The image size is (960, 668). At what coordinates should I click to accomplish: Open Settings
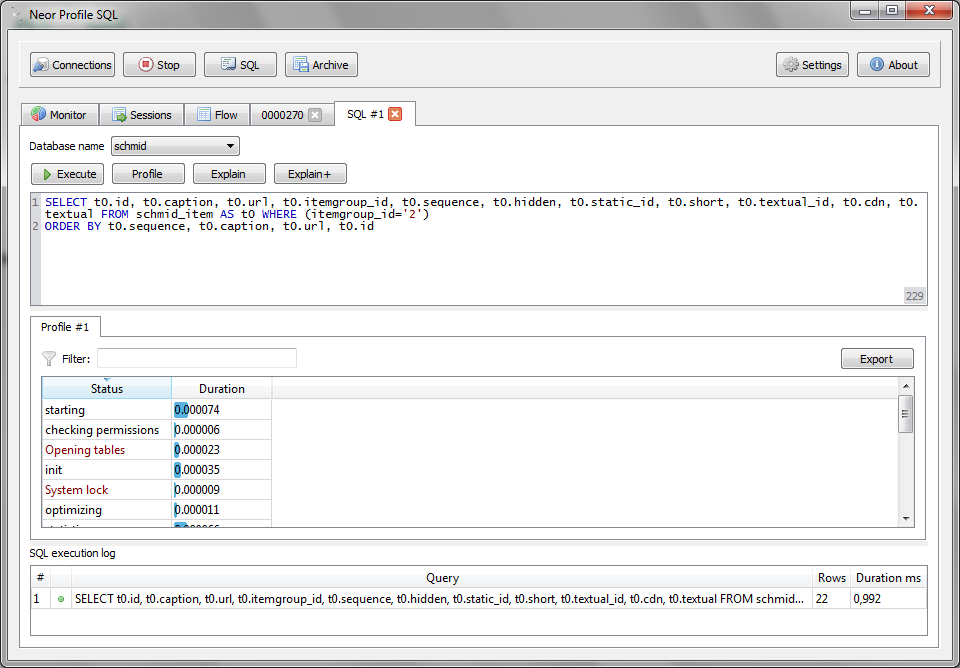(812, 65)
